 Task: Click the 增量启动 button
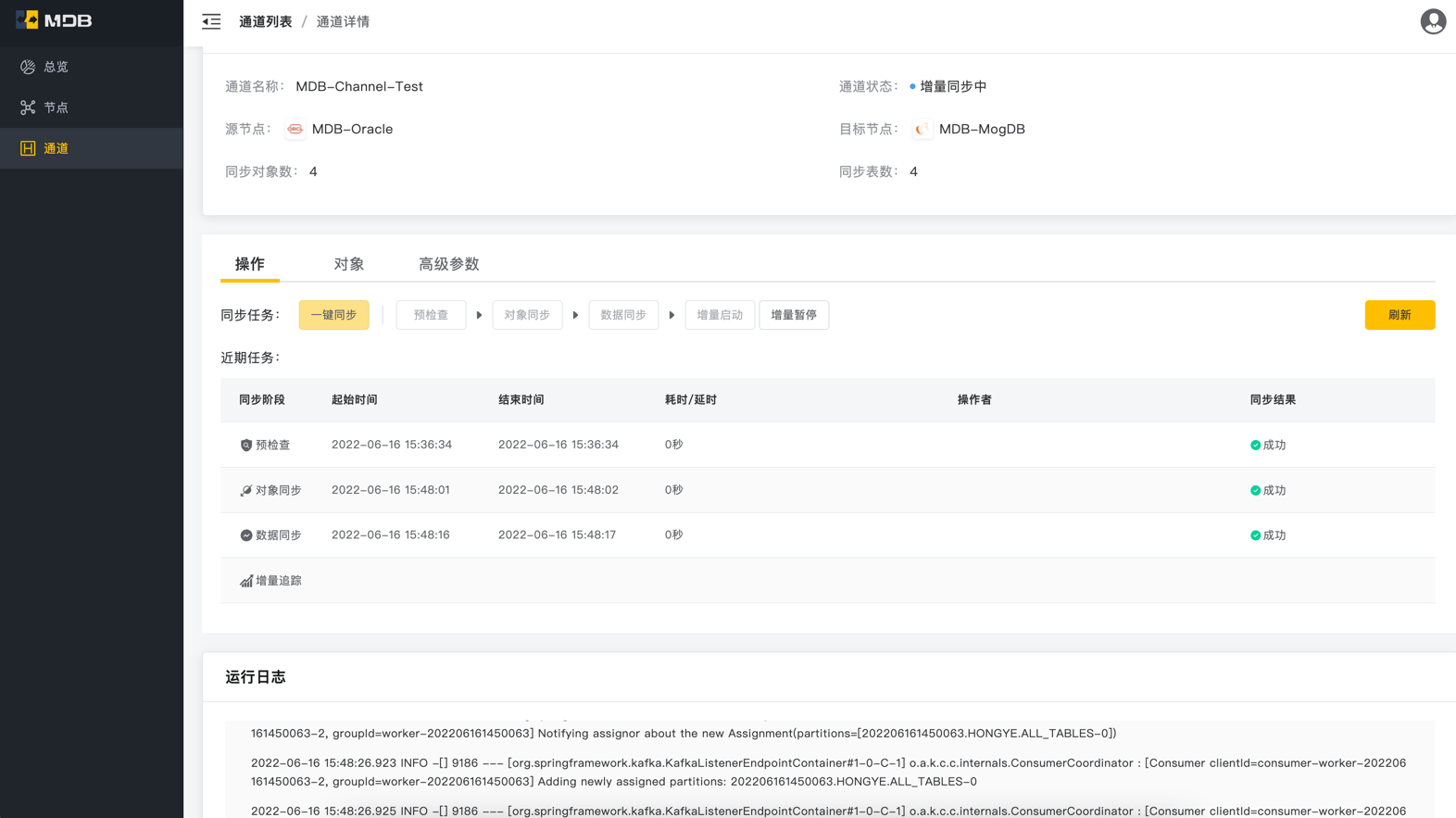[x=720, y=315]
